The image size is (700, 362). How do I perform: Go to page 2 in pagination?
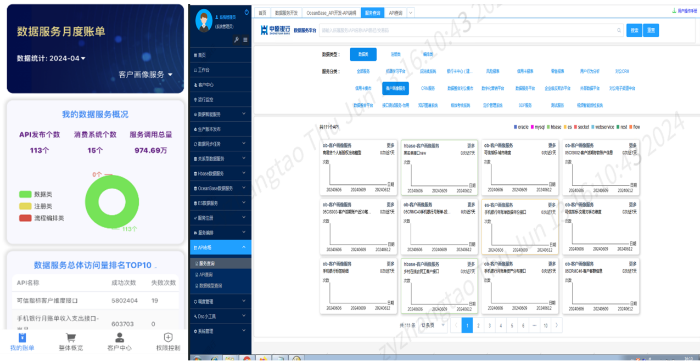pyautogui.click(x=478, y=325)
